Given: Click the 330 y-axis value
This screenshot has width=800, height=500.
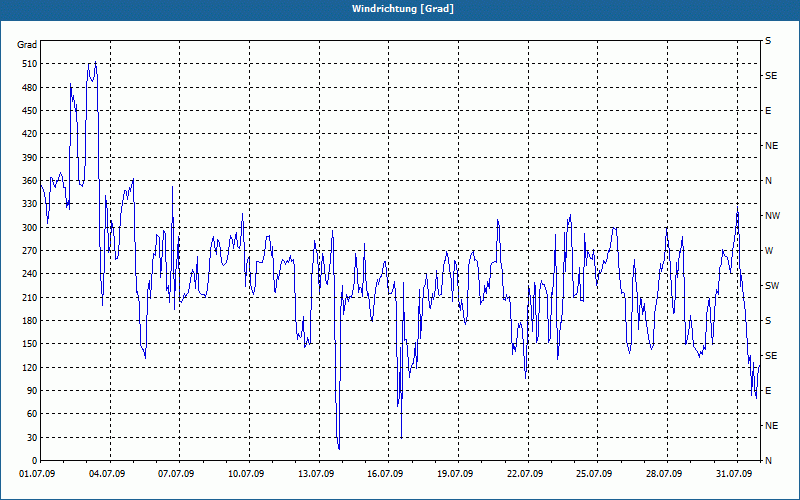Looking at the screenshot, I should (30, 204).
